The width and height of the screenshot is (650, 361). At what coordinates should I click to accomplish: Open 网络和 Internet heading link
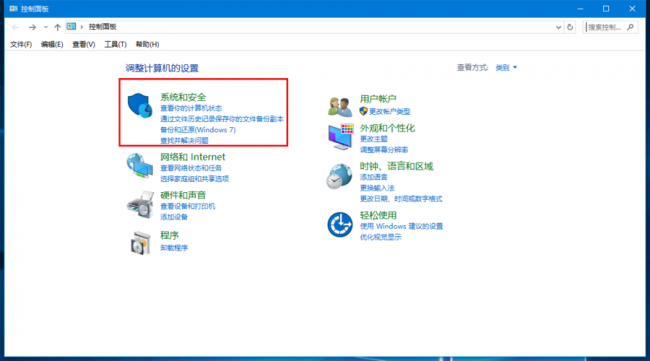tap(193, 157)
